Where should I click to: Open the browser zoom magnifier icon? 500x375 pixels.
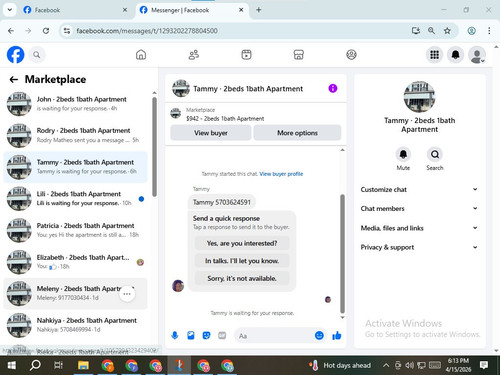431,31
